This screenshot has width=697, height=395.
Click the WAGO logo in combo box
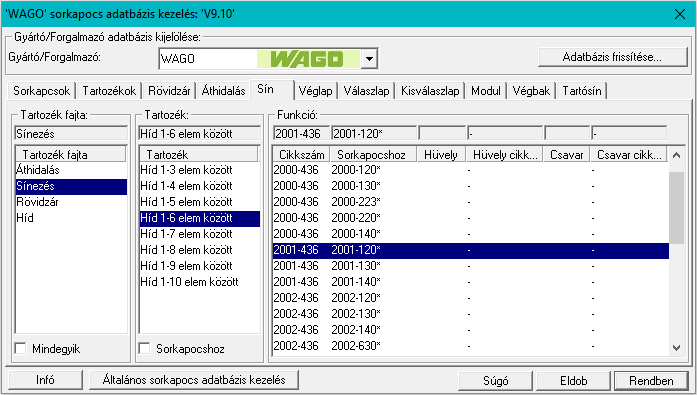308,59
